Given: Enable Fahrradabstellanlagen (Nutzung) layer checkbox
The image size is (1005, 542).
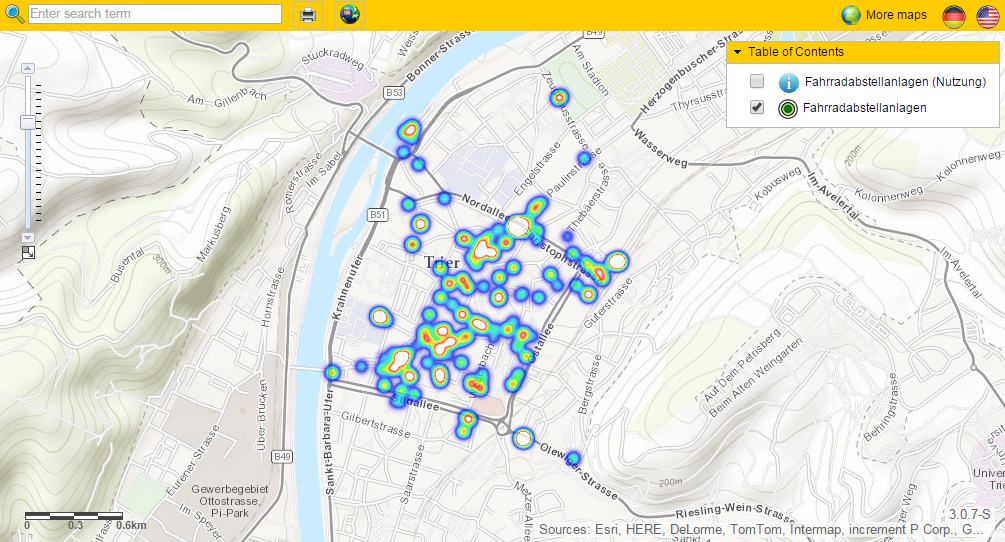Looking at the screenshot, I should (757, 81).
